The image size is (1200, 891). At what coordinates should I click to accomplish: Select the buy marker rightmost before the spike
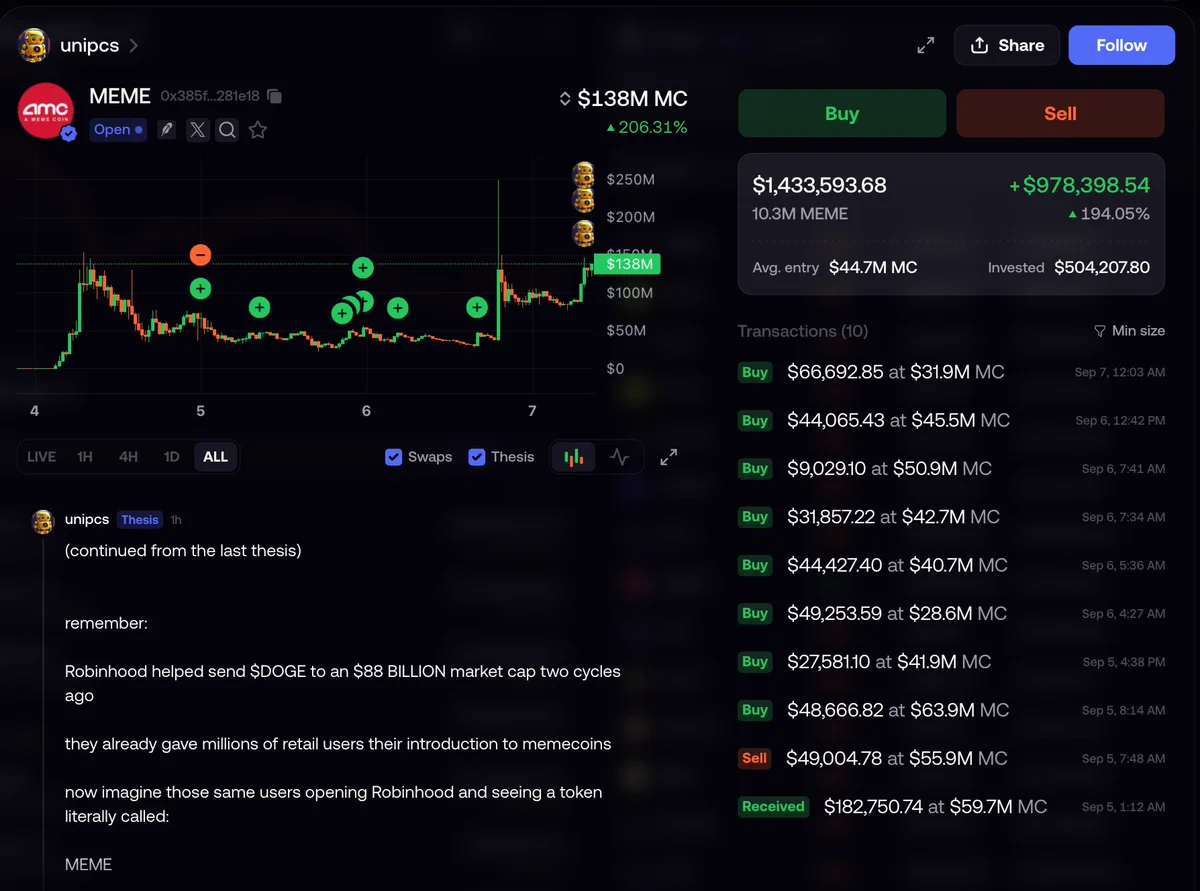pyautogui.click(x=477, y=307)
